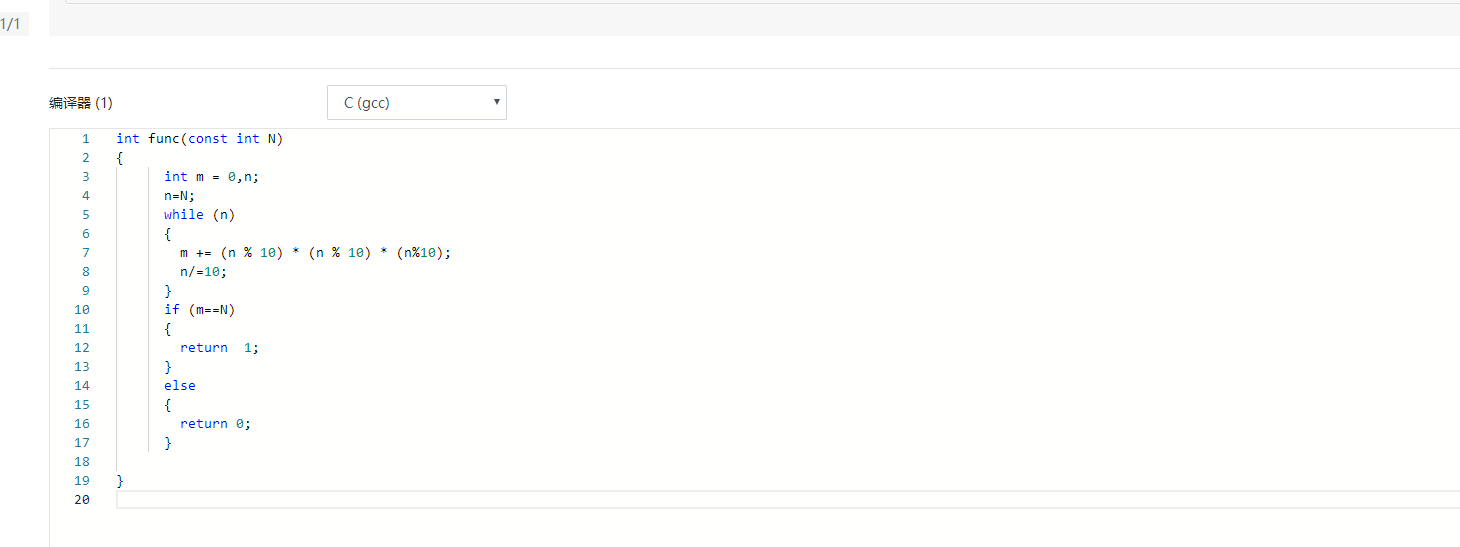
Task: Click the opening brace on line 2
Action: pyautogui.click(x=120, y=158)
